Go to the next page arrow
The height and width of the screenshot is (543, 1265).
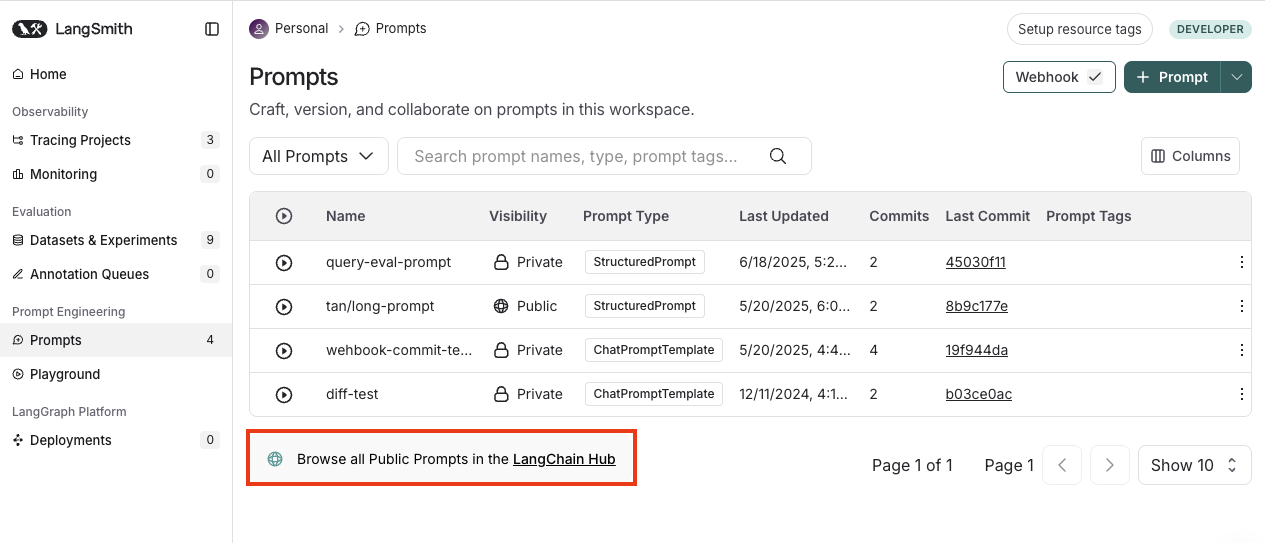[x=1110, y=465]
